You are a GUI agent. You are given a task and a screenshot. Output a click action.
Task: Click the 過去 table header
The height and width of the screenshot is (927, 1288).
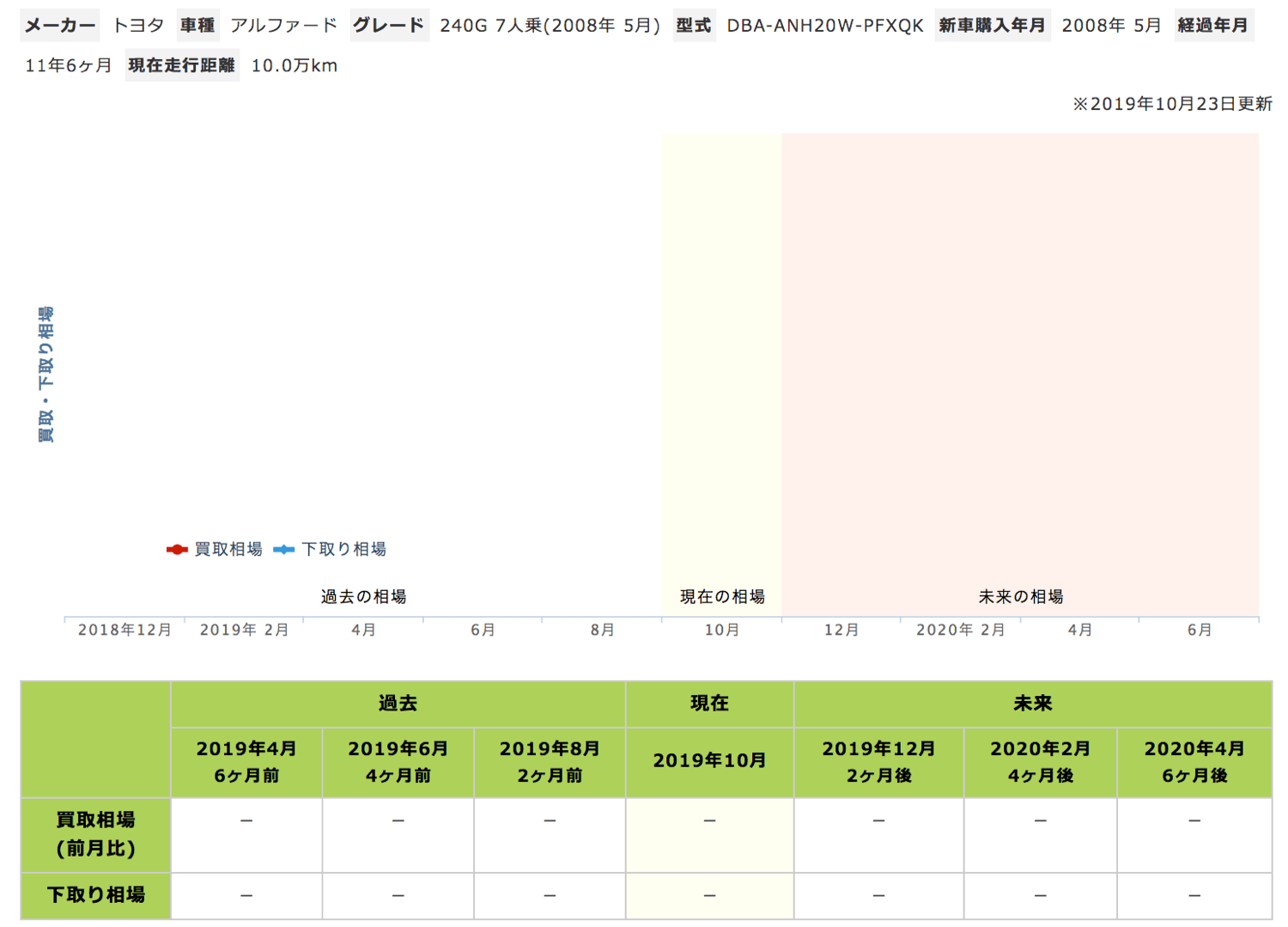point(398,704)
